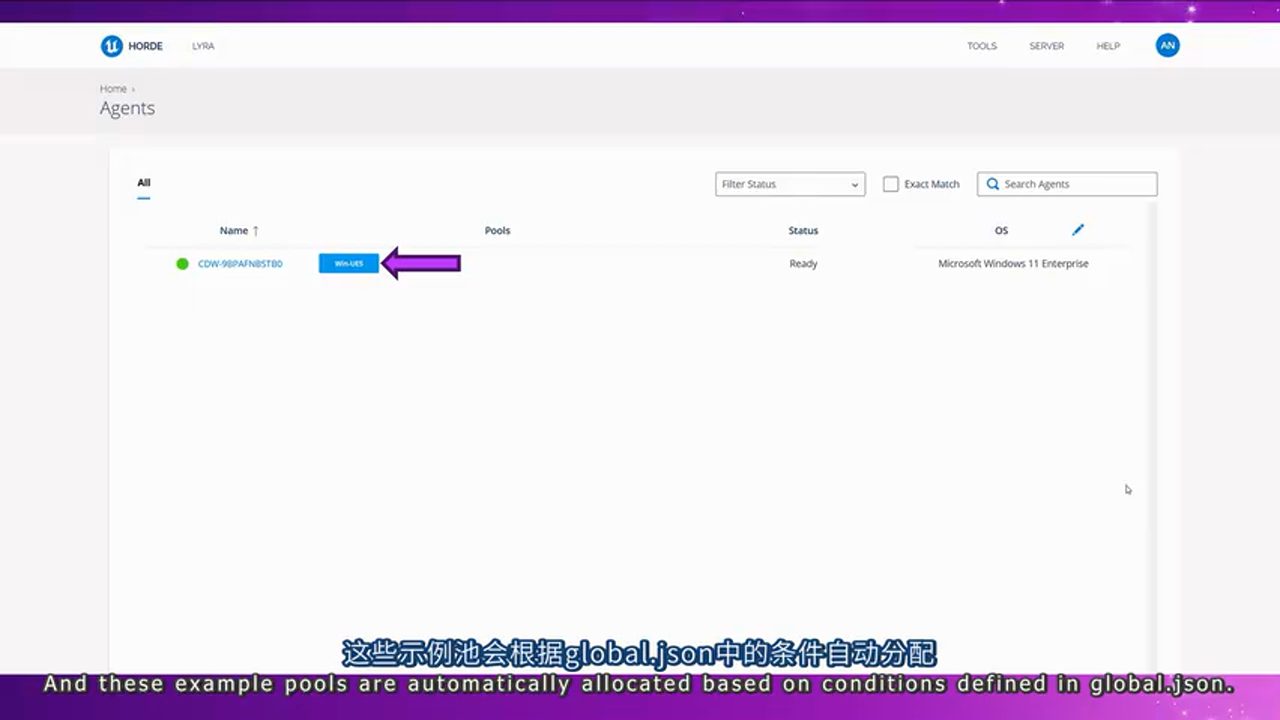
Task: Click the Home breadcrumb link
Action: pos(113,88)
